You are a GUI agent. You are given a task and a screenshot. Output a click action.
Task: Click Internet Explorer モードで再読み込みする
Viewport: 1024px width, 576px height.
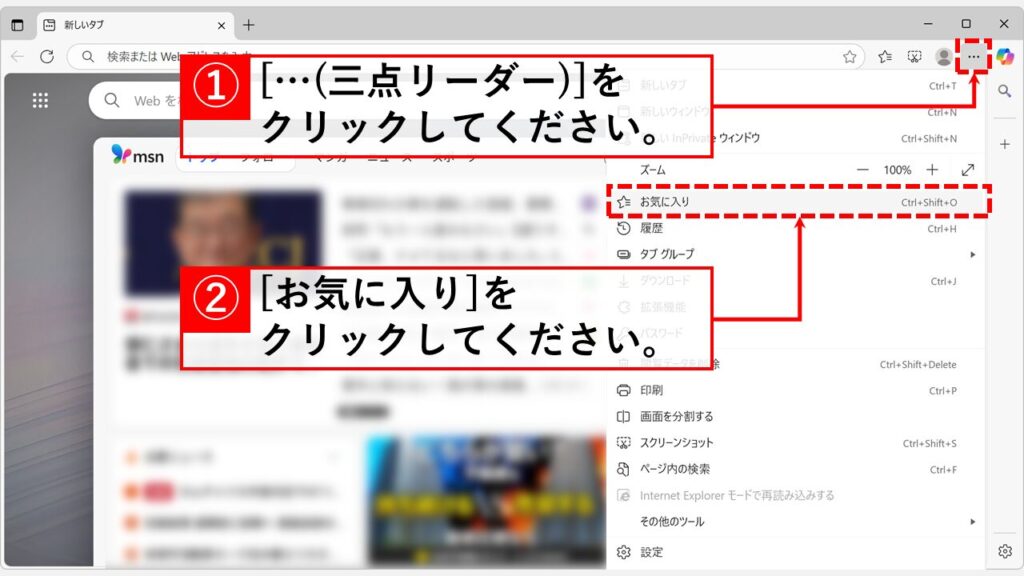coord(795,496)
